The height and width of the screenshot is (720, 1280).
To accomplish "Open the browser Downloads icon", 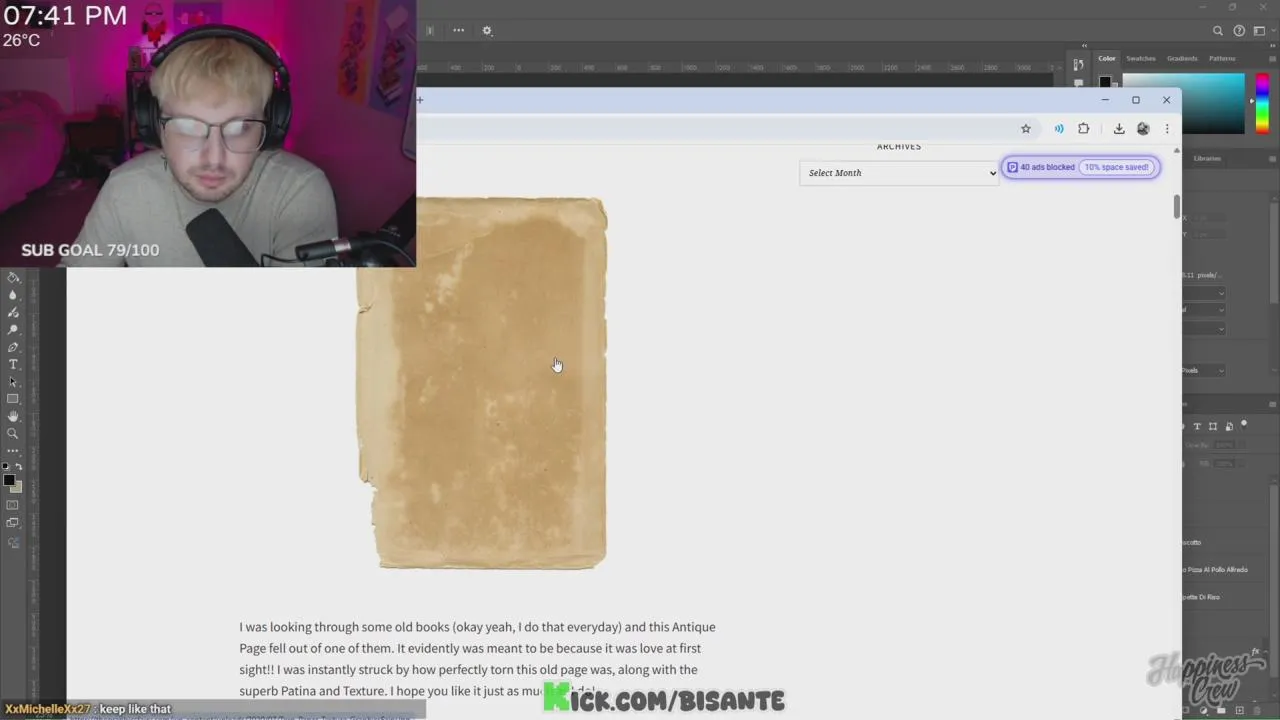I will click(x=1119, y=128).
